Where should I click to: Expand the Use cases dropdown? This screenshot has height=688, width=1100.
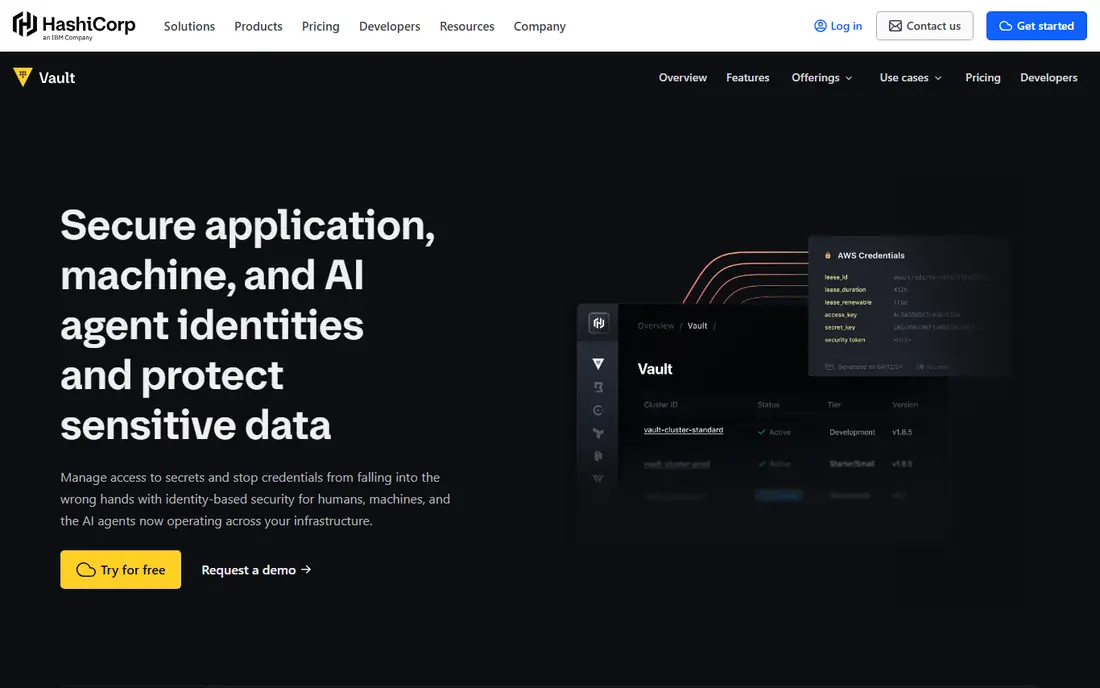[911, 78]
